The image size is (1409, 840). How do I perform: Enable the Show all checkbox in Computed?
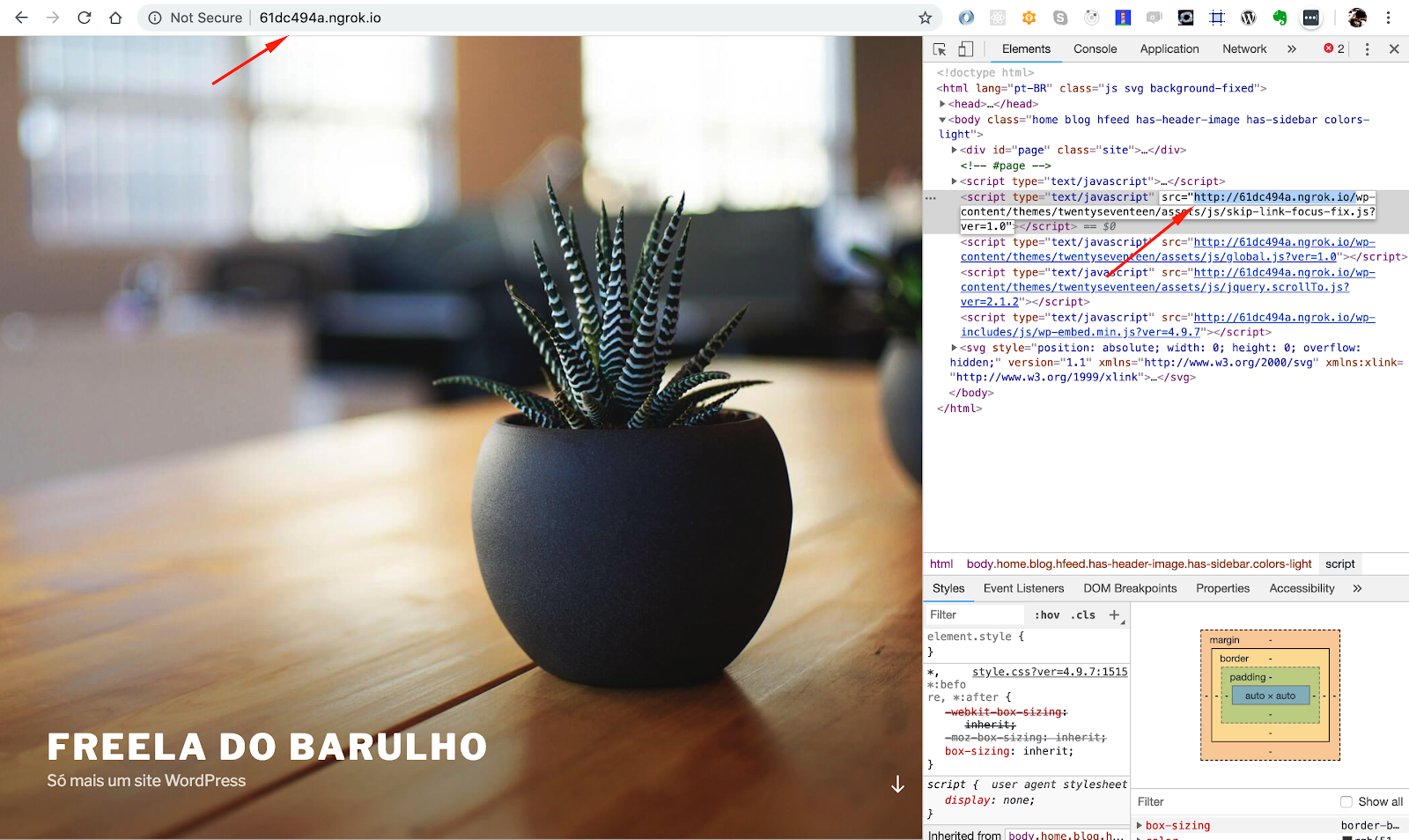tap(1346, 801)
